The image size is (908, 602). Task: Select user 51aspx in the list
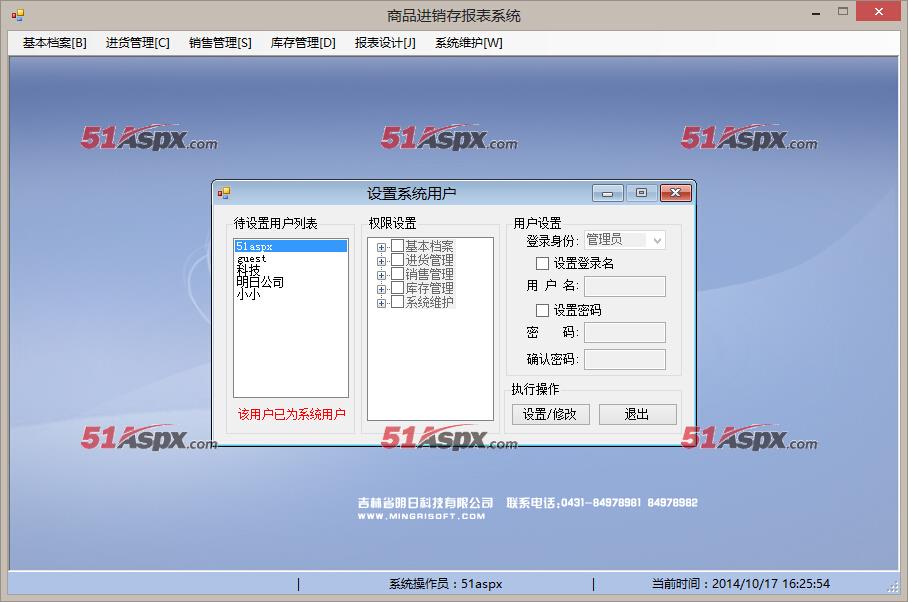pos(291,246)
